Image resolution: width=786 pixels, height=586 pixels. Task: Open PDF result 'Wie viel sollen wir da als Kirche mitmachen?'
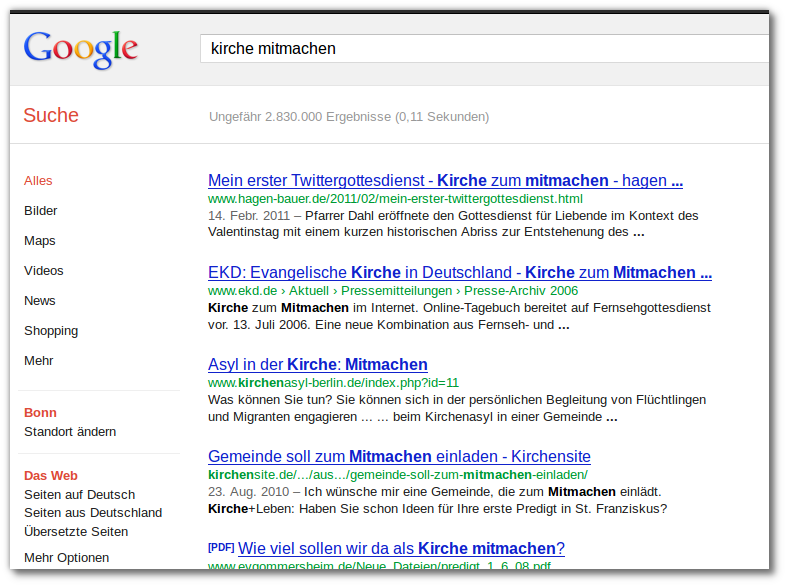point(402,548)
